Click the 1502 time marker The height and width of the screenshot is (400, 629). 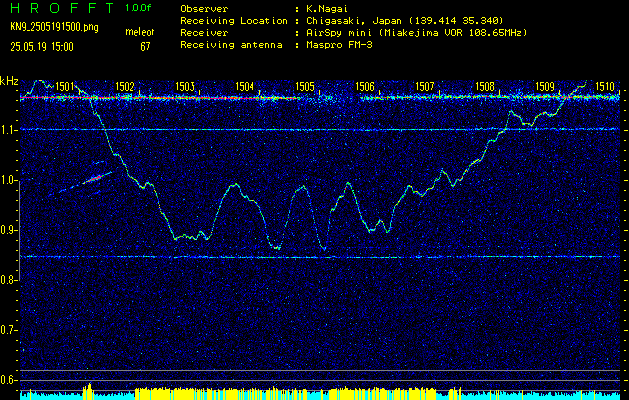pyautogui.click(x=125, y=86)
